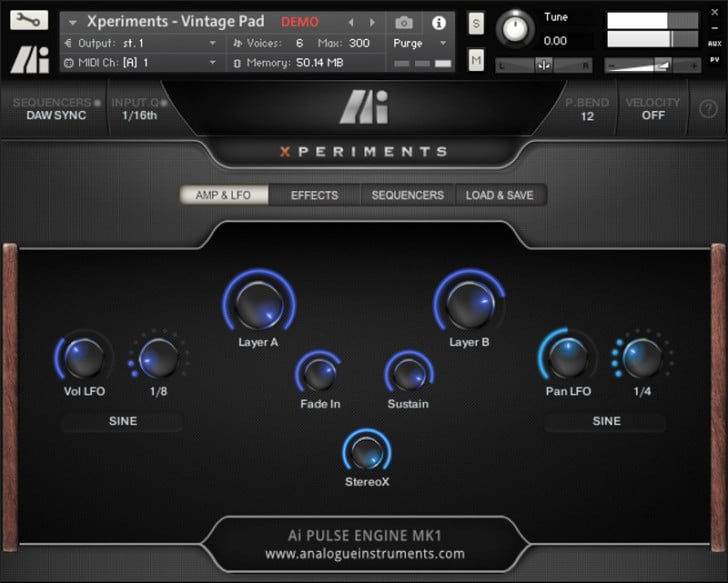
Task: Click www.analogueinstruments.com link
Action: 364,554
